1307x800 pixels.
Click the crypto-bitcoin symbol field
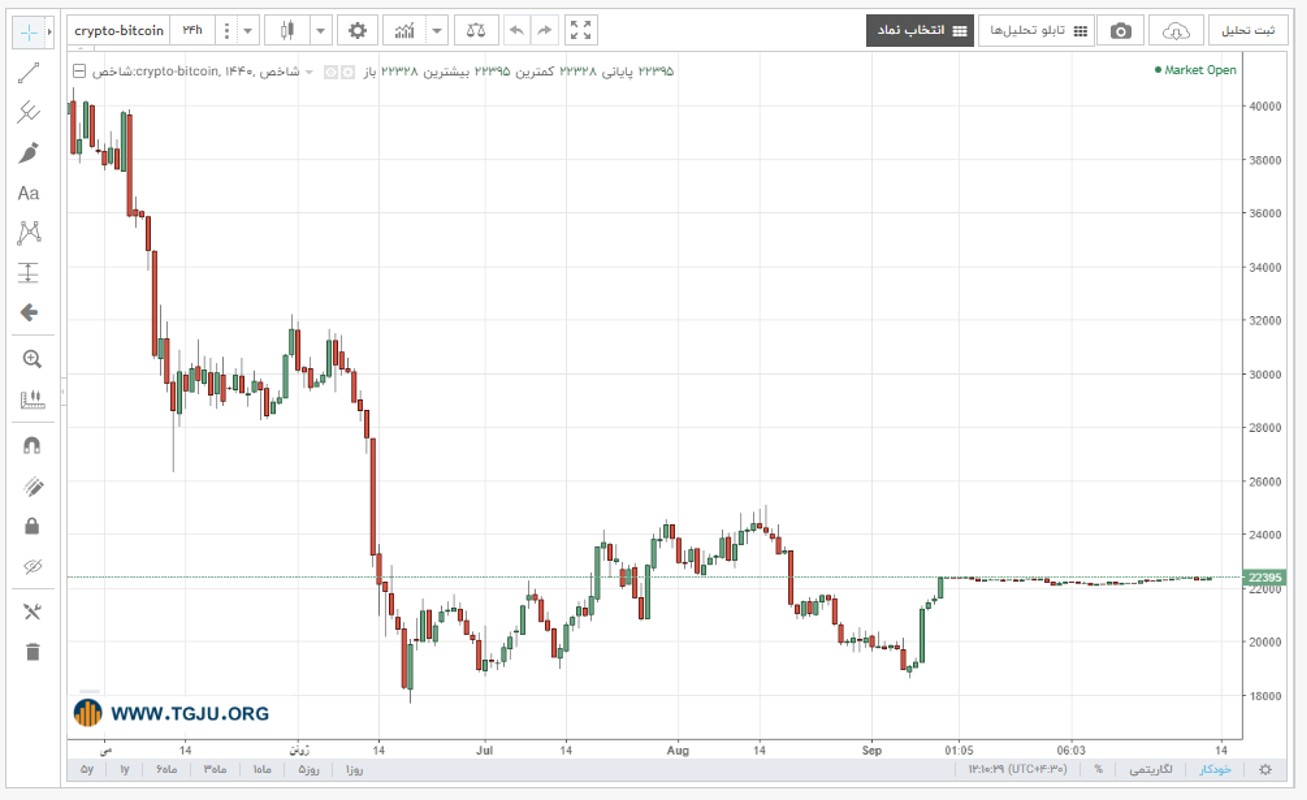(x=119, y=30)
